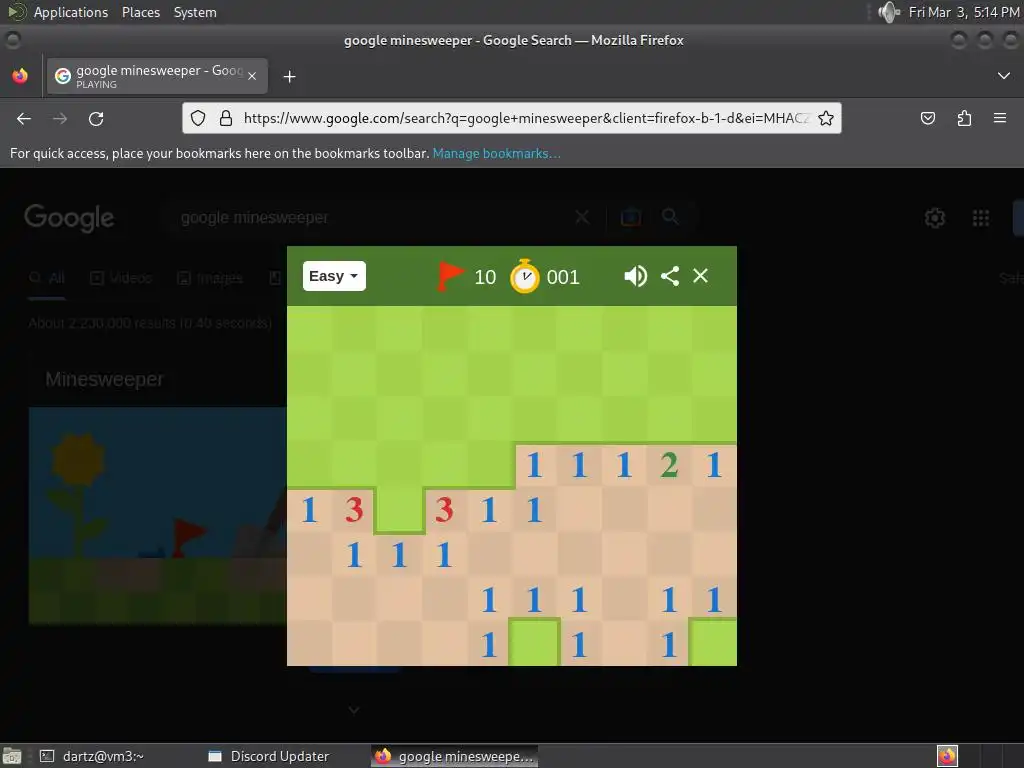Image resolution: width=1024 pixels, height=768 pixels.
Task: Open Google search by image camera icon
Action: click(x=630, y=217)
